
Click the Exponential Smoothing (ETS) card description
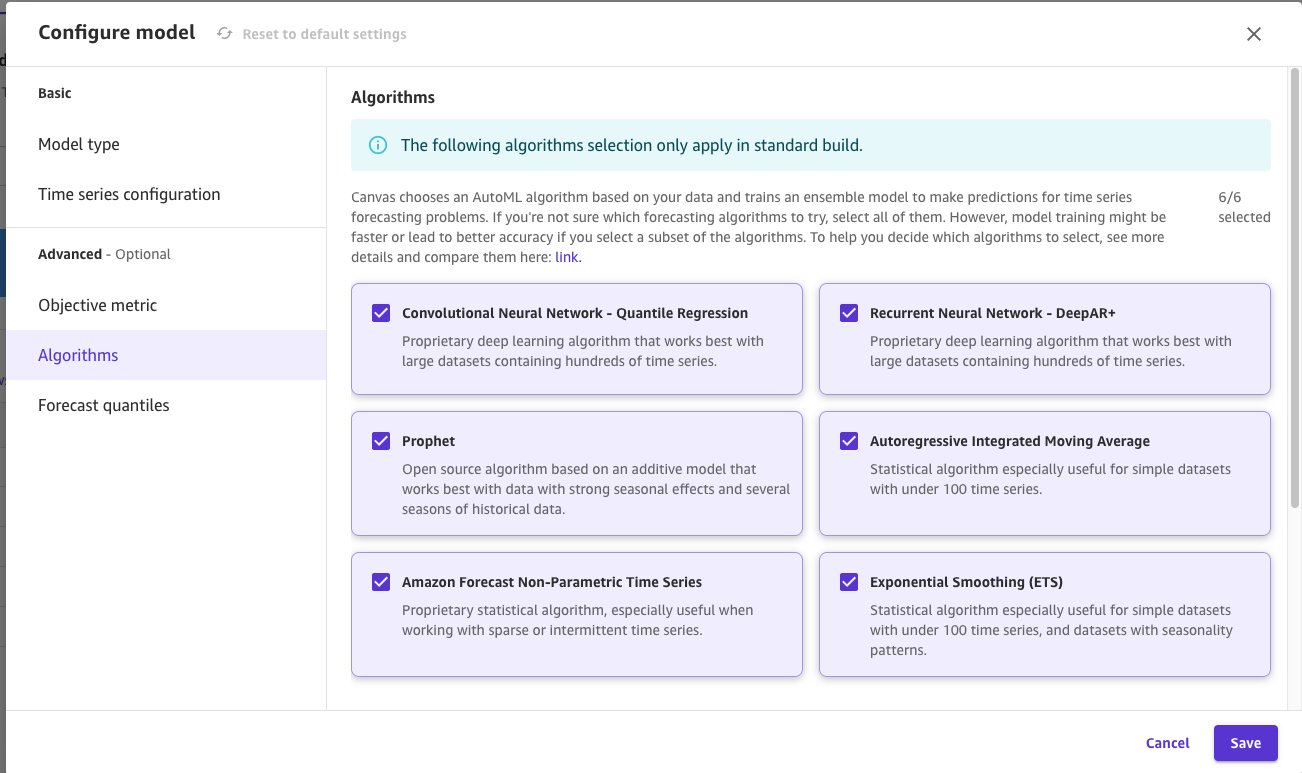[x=1052, y=630]
